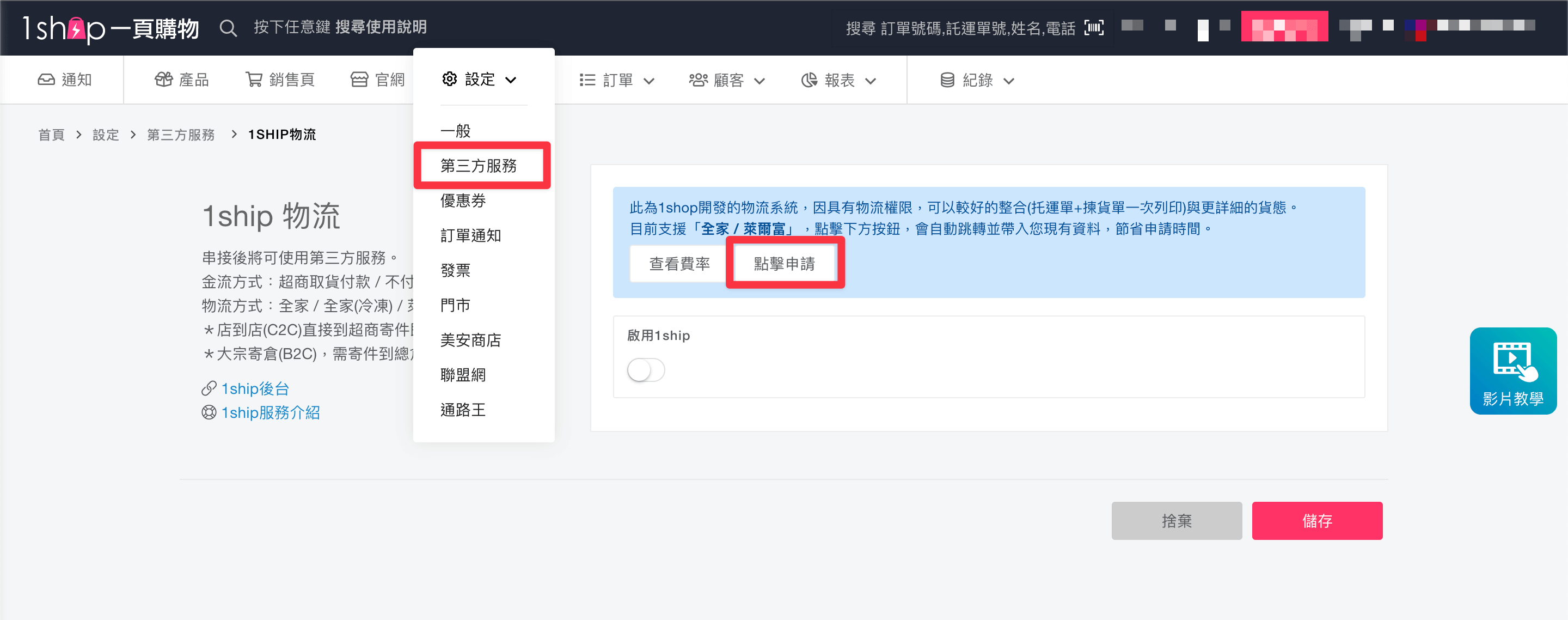Click the barcode scanner icon
Viewport: 1568px width, 620px height.
click(1093, 28)
